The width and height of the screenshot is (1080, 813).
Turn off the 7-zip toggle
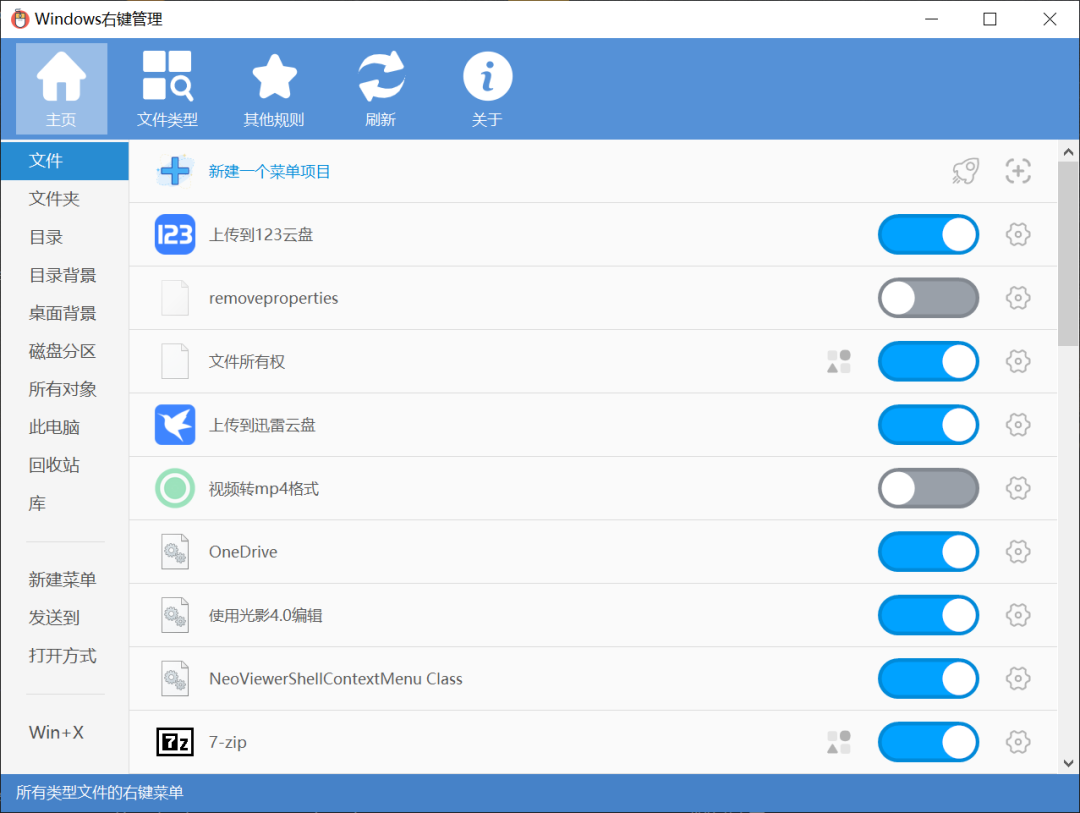pos(928,742)
